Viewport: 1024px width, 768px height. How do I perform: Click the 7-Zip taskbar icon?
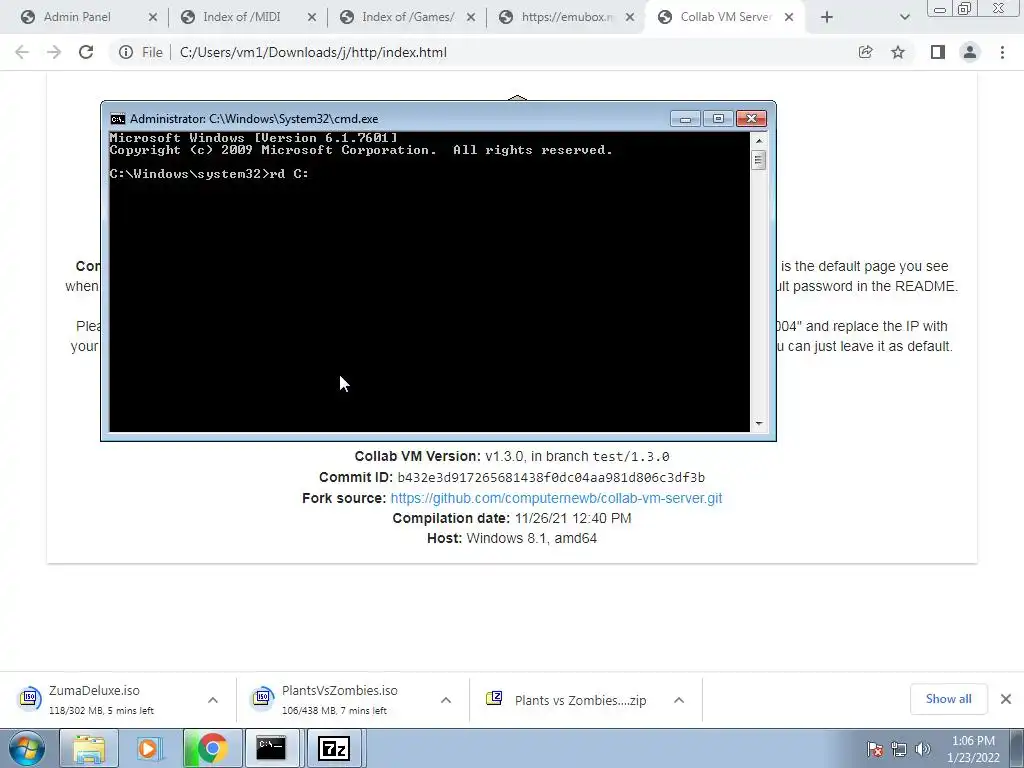(x=333, y=748)
